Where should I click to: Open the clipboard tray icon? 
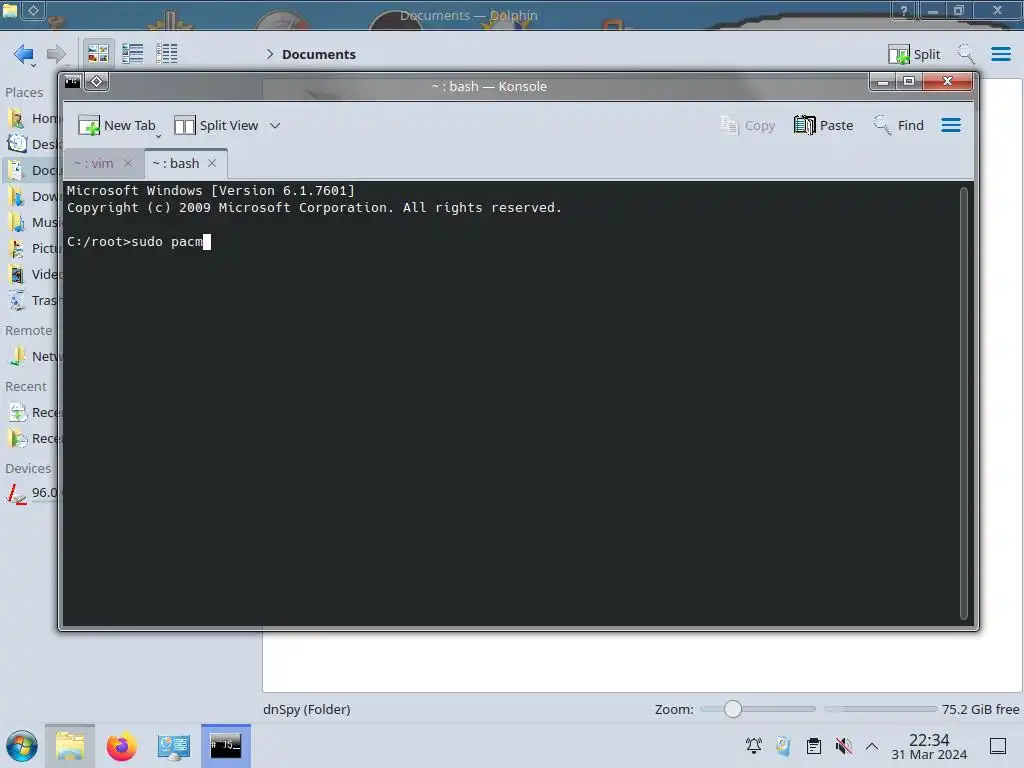pyautogui.click(x=814, y=746)
